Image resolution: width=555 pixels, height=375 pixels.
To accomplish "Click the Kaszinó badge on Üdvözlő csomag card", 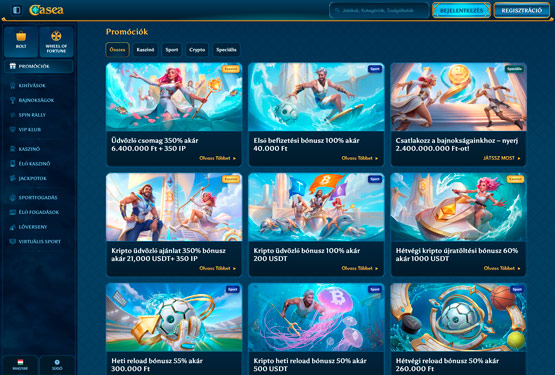I will (231, 69).
